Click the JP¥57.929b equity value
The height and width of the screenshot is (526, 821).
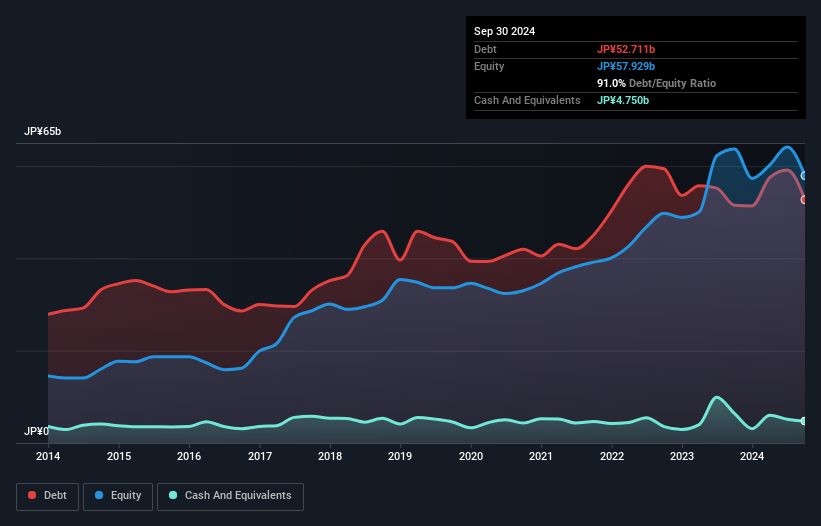pos(626,66)
